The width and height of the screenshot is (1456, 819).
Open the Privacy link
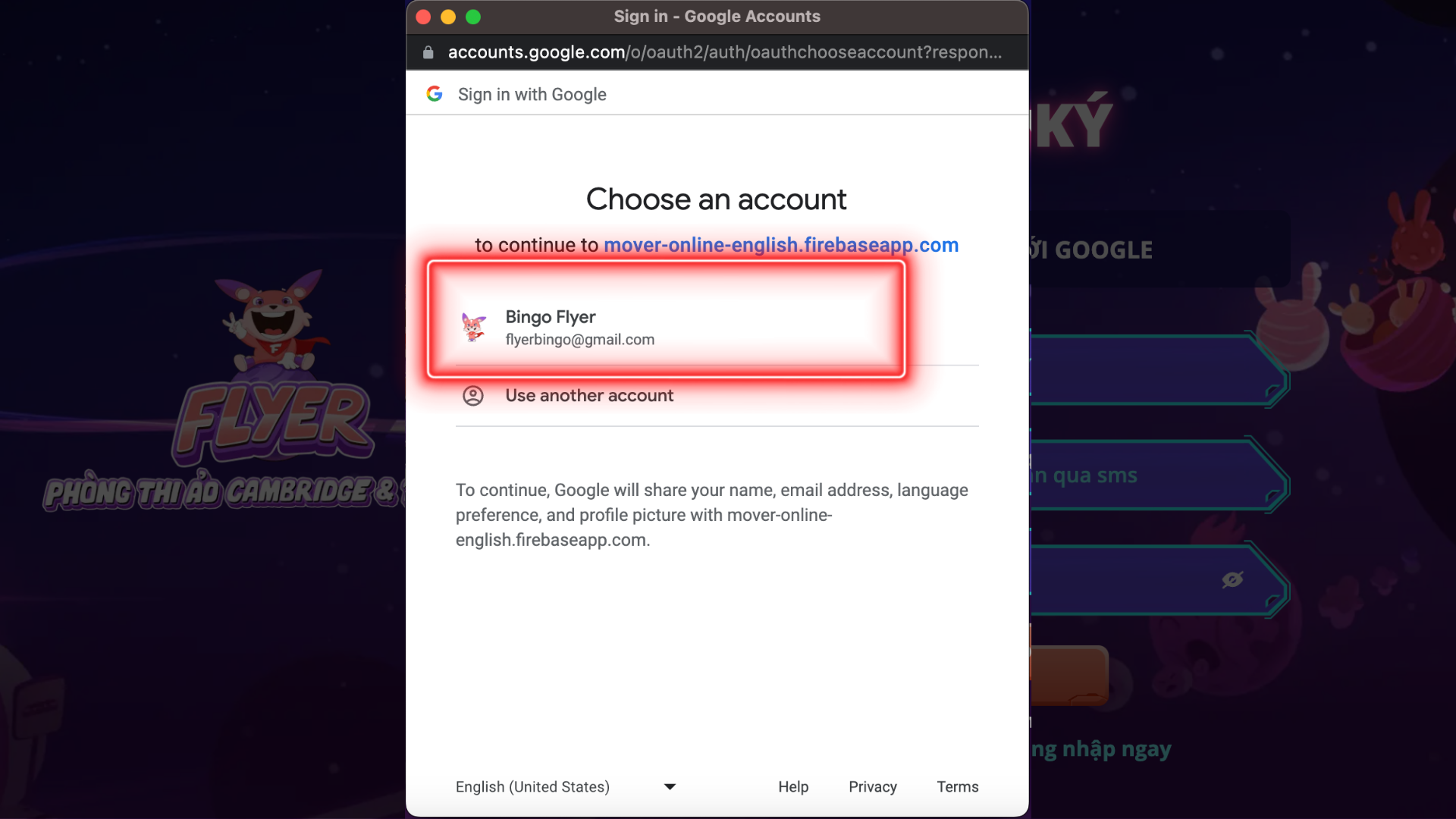[x=872, y=787]
